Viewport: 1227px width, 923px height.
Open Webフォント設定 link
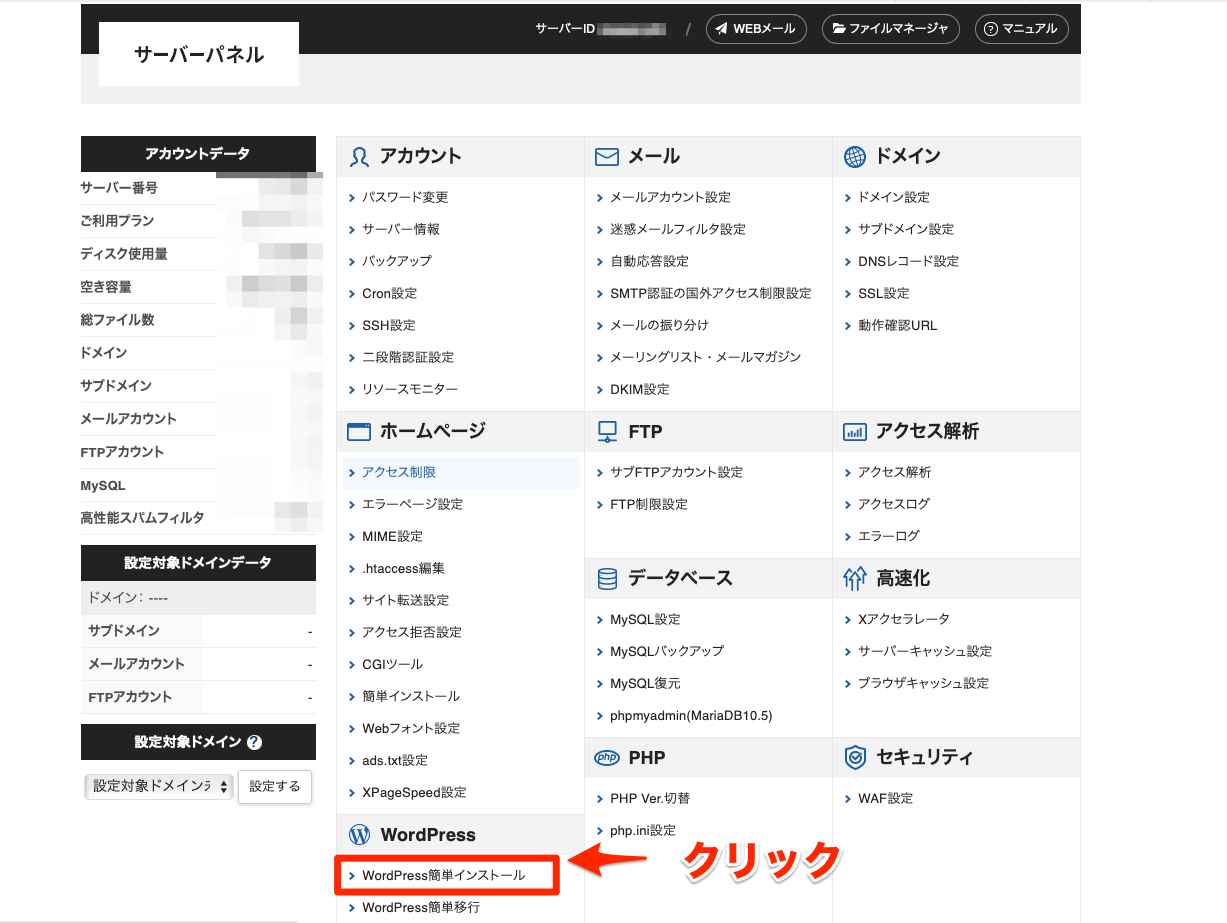[411, 728]
